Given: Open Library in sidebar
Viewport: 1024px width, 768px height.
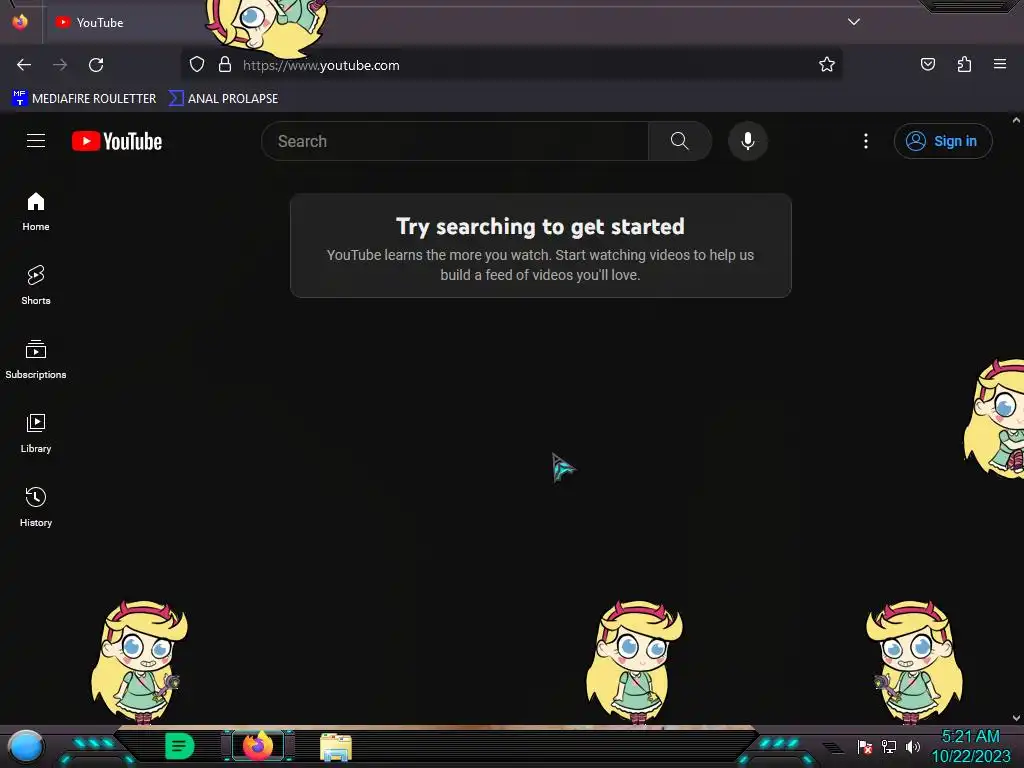Looking at the screenshot, I should click(x=36, y=433).
